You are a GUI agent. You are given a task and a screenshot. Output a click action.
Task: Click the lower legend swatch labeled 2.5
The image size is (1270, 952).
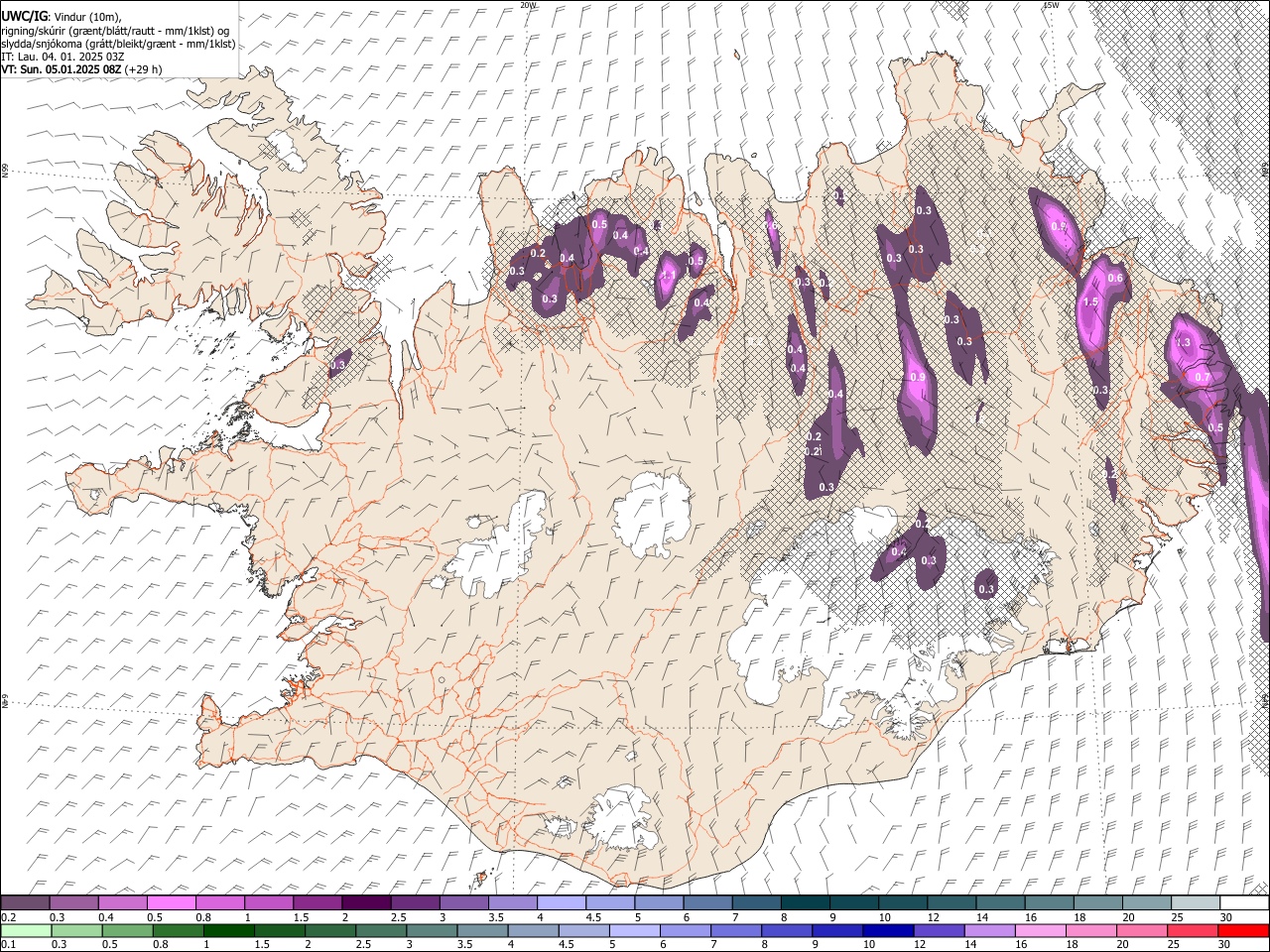click(x=381, y=931)
